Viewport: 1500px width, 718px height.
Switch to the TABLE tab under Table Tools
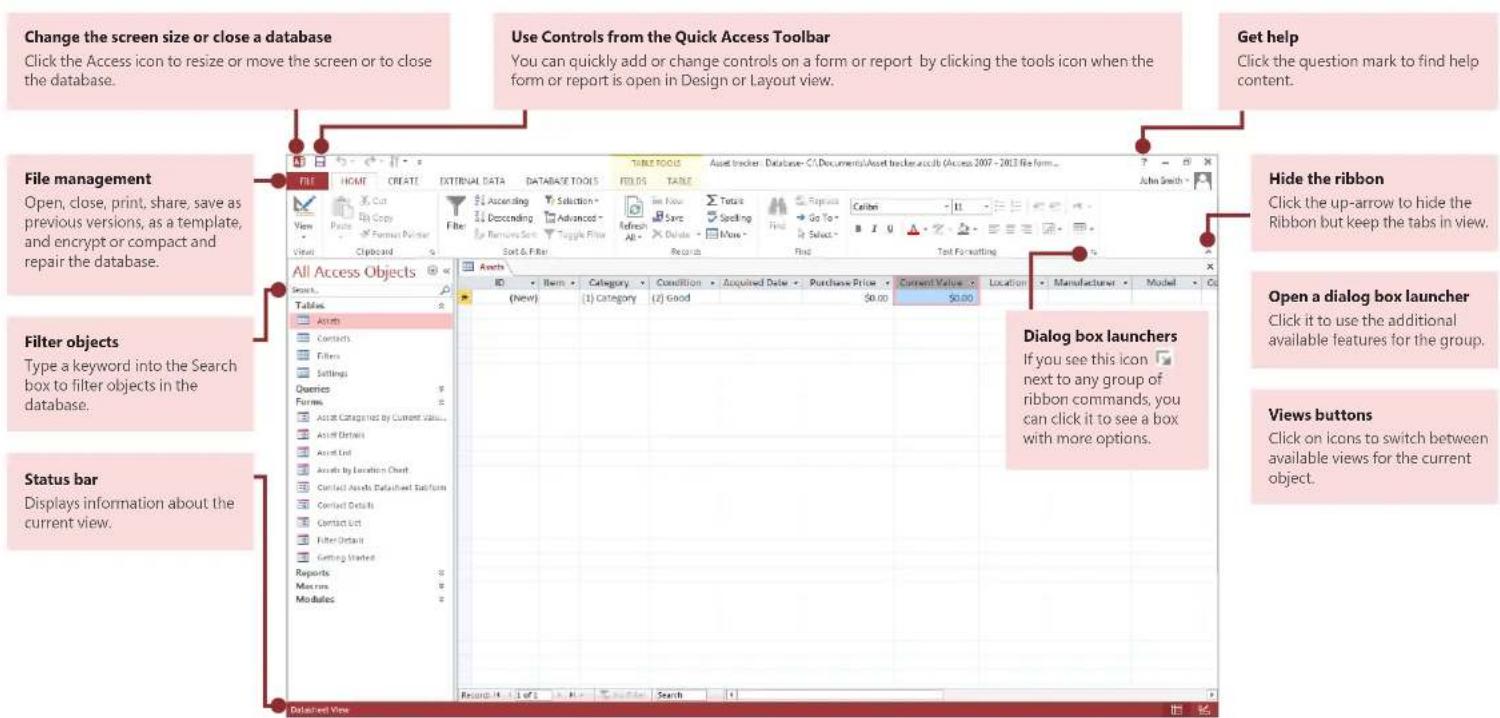[x=679, y=181]
